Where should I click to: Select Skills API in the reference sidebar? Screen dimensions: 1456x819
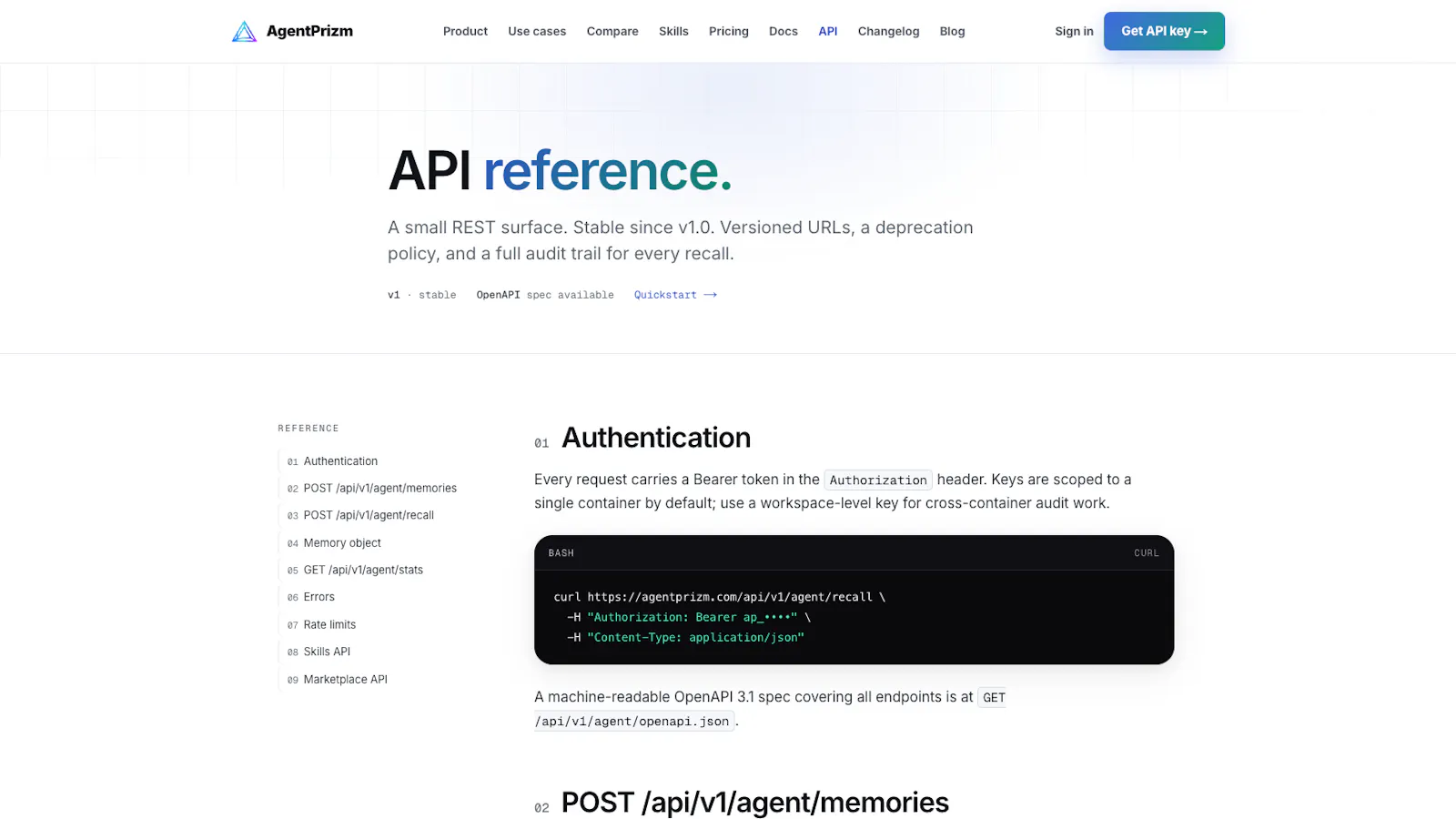click(318, 652)
